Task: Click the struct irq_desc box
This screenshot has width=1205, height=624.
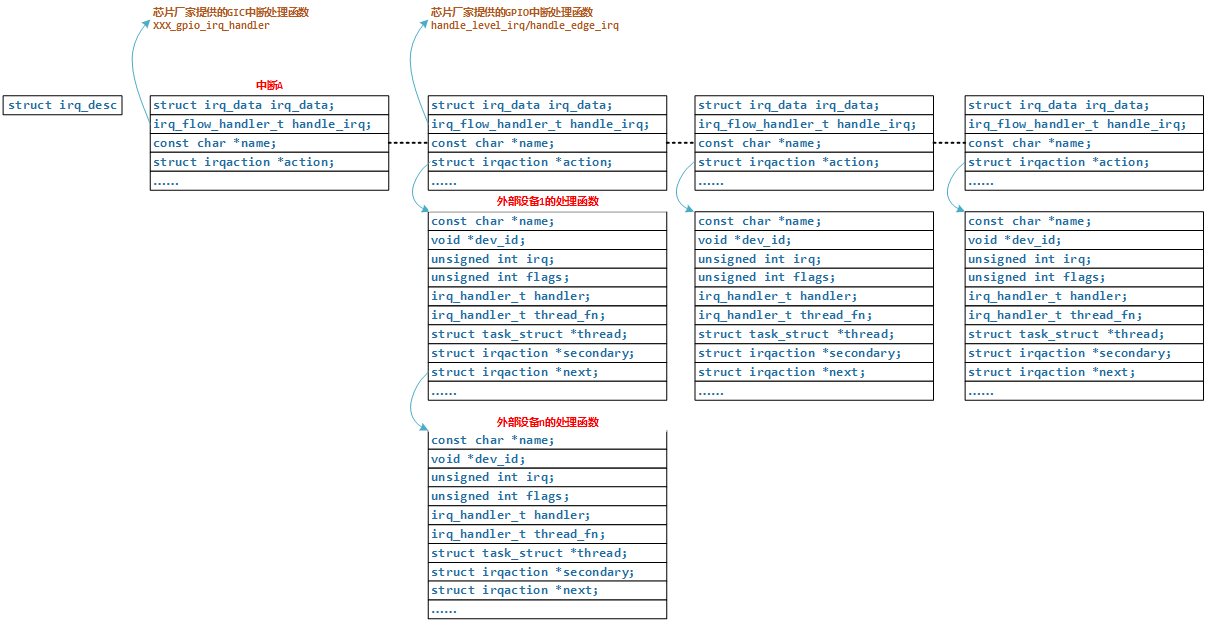Action: tap(62, 105)
